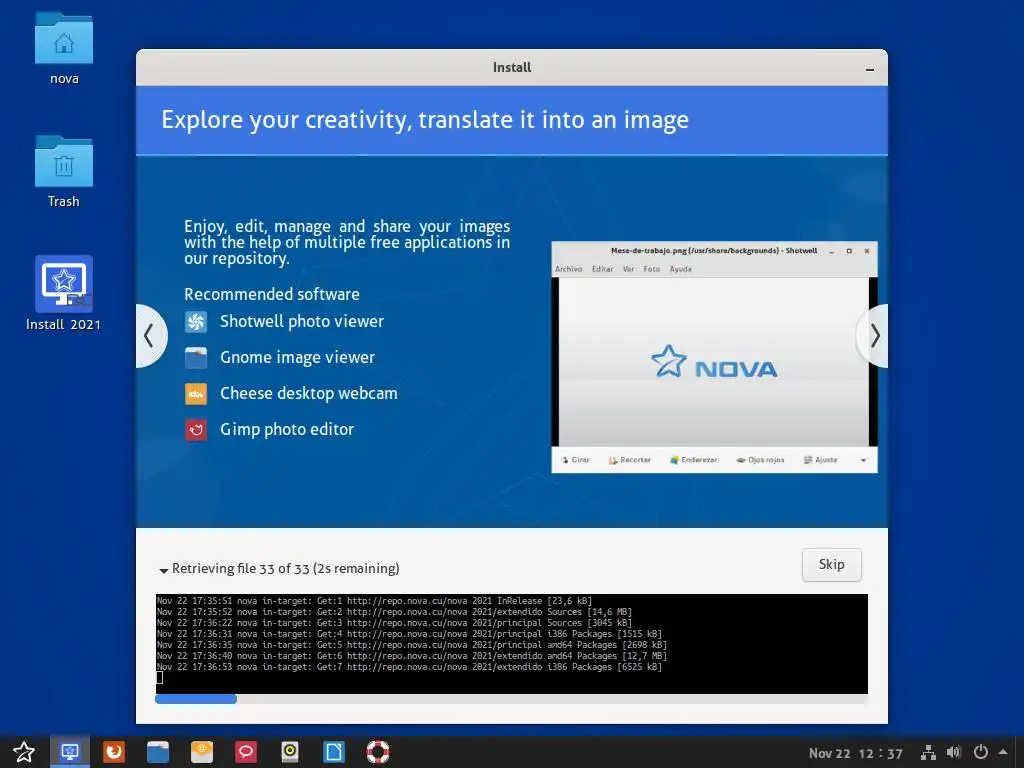
Task: Open the music player taskbar icon
Action: [x=290, y=752]
